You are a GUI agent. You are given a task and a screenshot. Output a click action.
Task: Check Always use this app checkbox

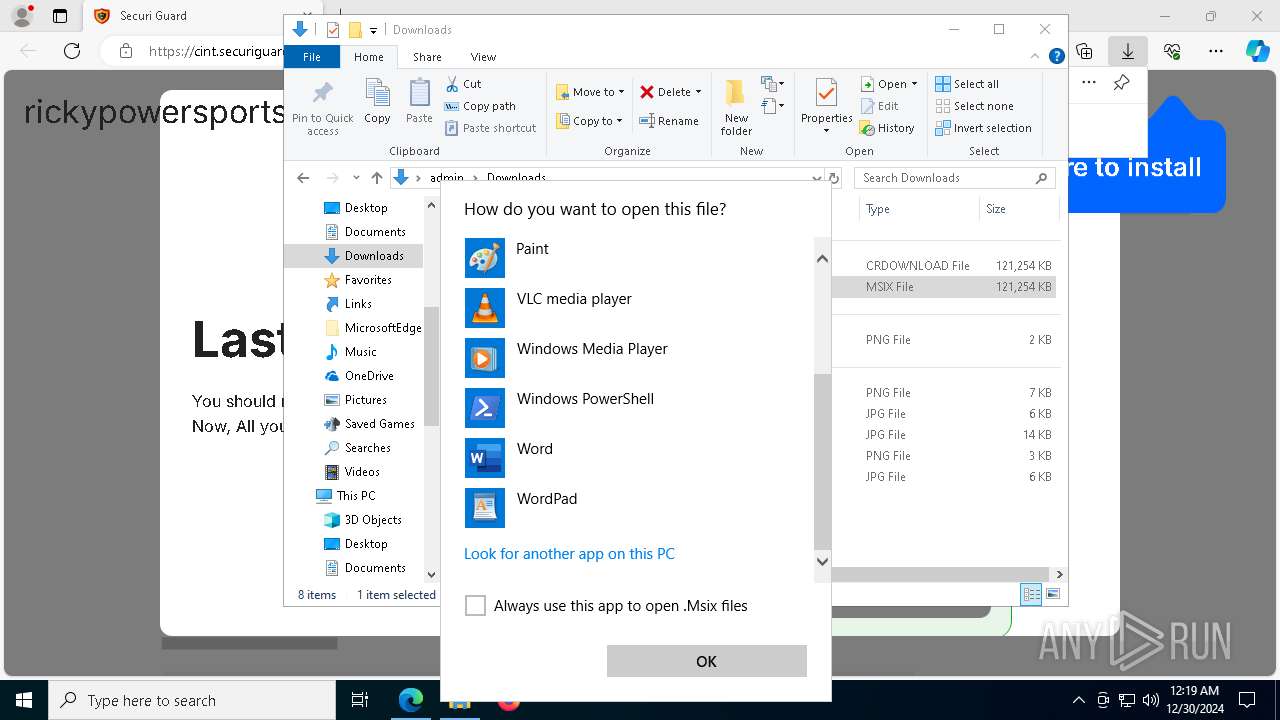pyautogui.click(x=475, y=606)
